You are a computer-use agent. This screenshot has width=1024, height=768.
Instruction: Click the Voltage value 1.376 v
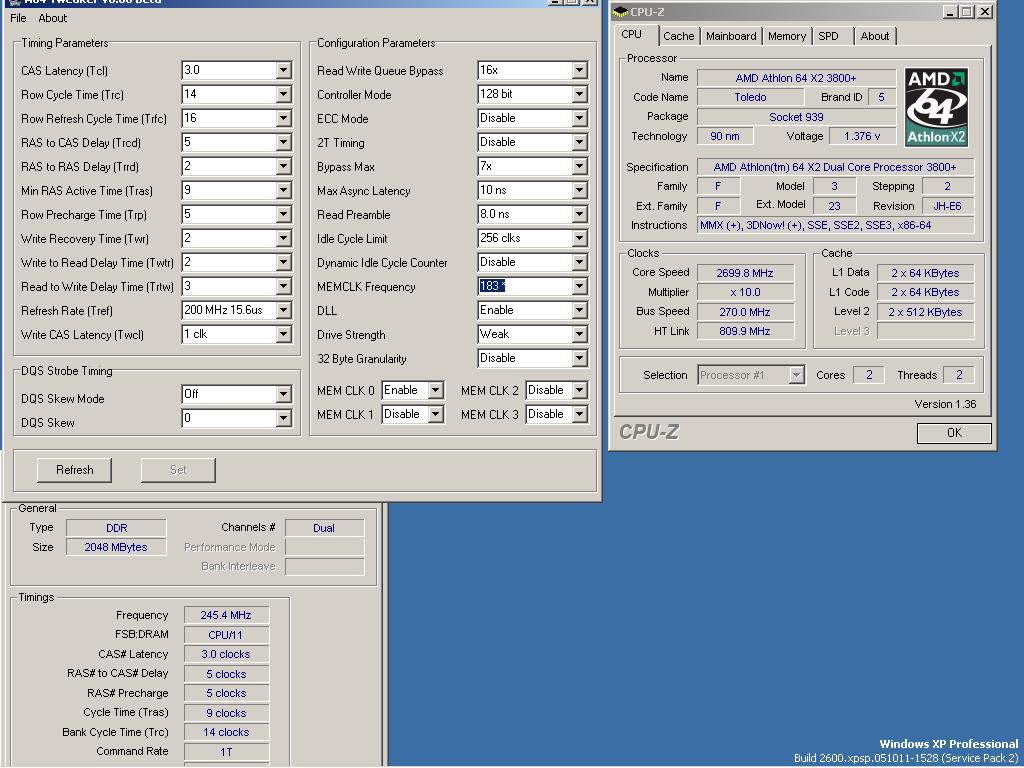[862, 136]
